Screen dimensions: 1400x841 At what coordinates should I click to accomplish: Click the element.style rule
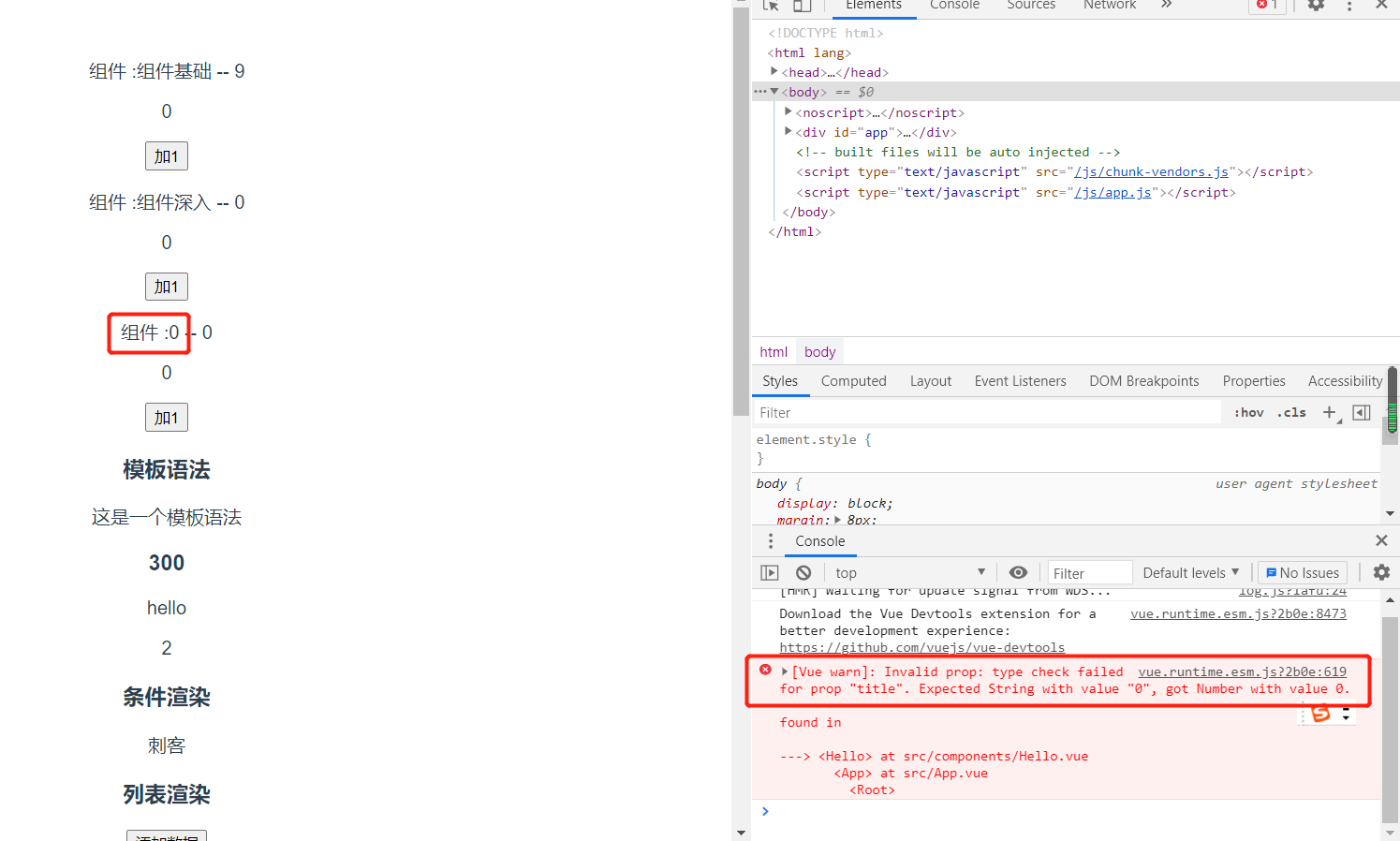[x=814, y=439]
